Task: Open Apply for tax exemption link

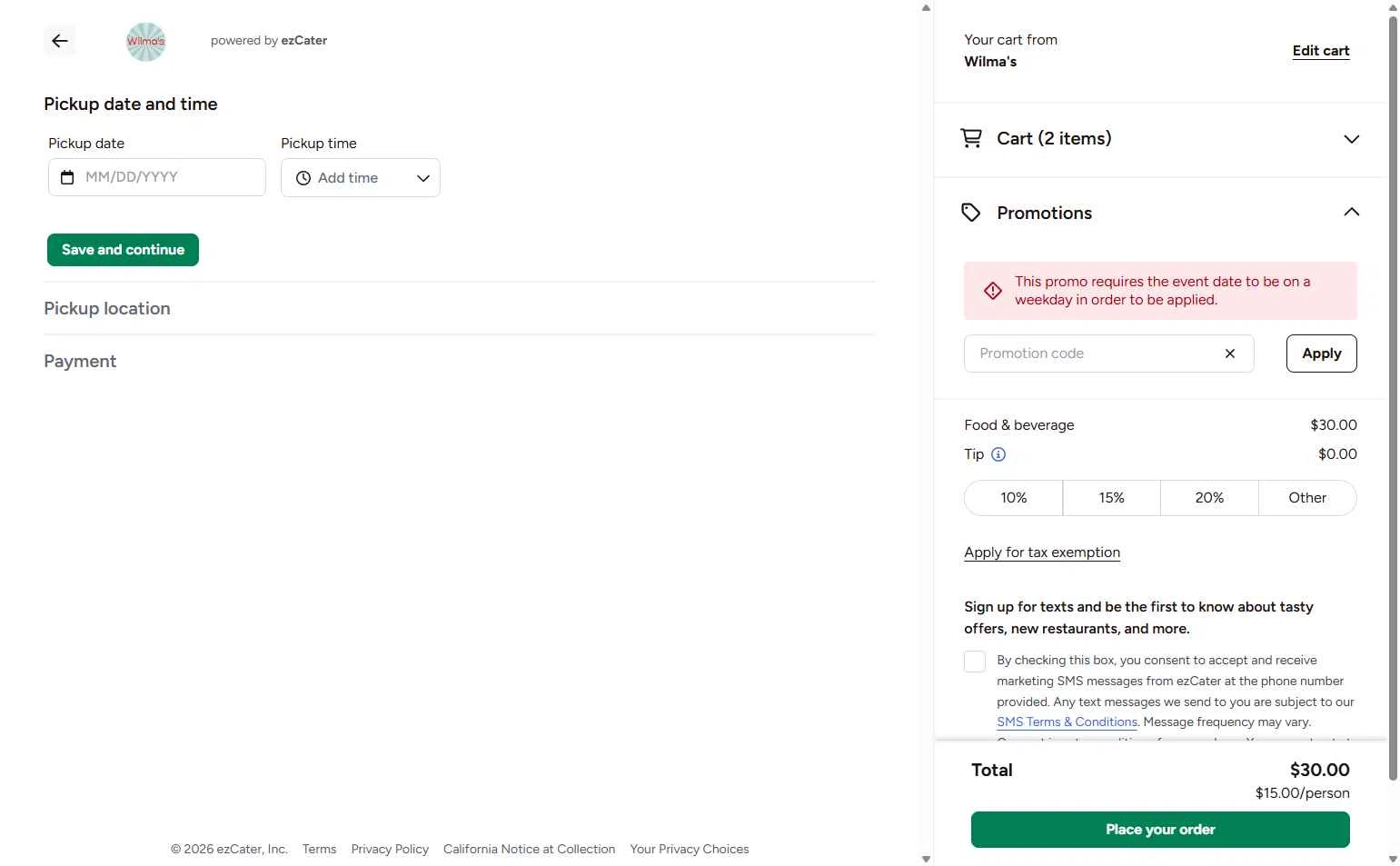Action: [x=1042, y=552]
